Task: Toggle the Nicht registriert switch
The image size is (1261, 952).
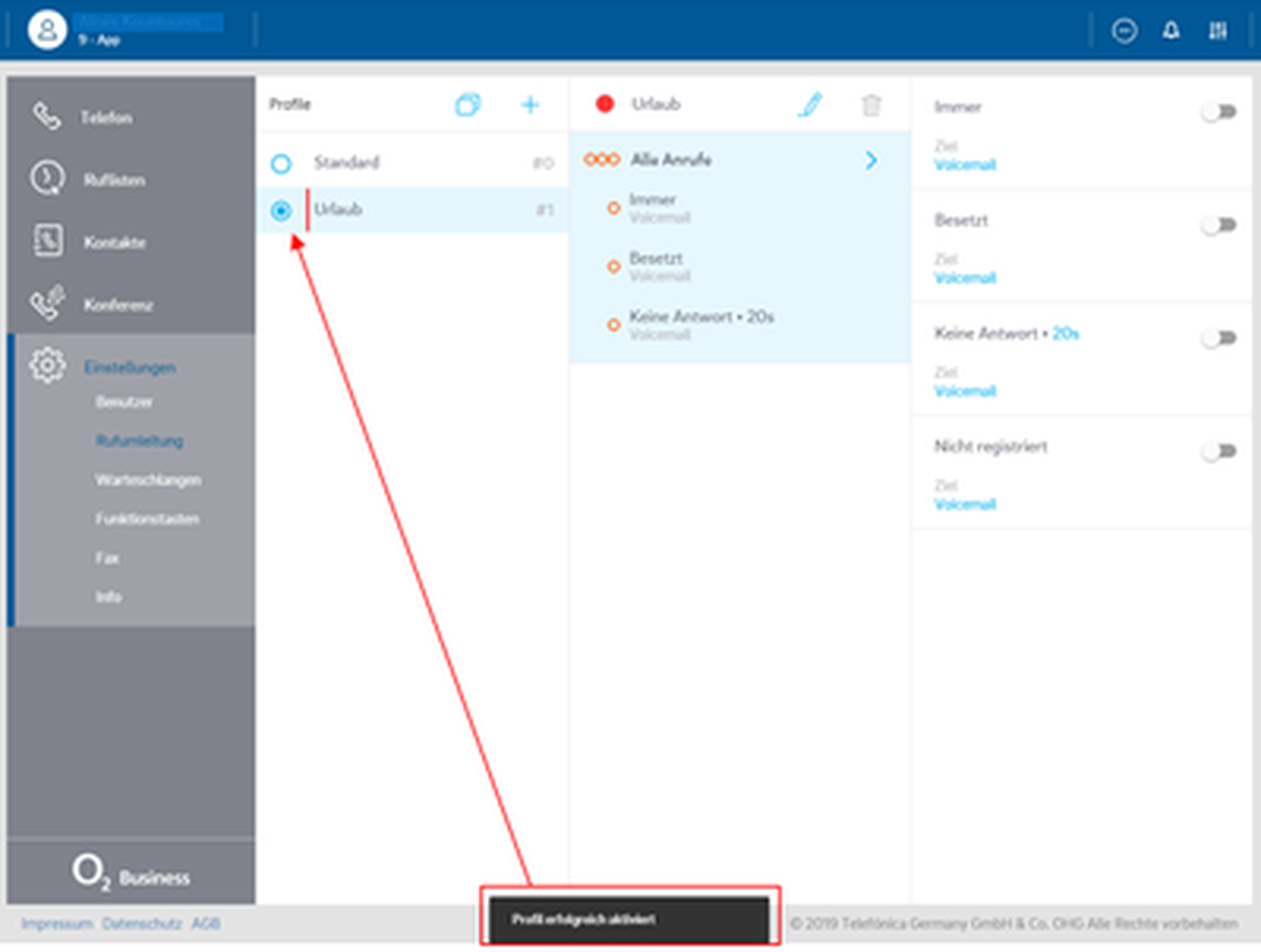Action: pos(1218,451)
